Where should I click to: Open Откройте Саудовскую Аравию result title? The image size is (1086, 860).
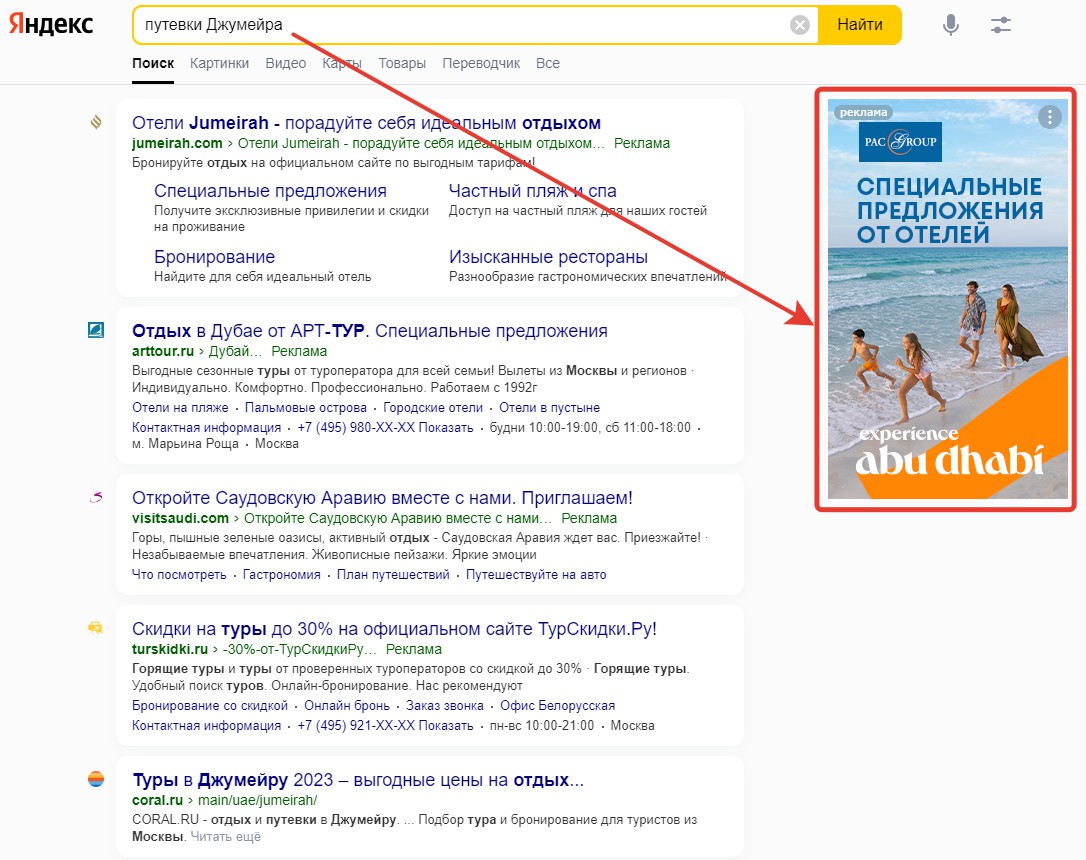point(382,498)
